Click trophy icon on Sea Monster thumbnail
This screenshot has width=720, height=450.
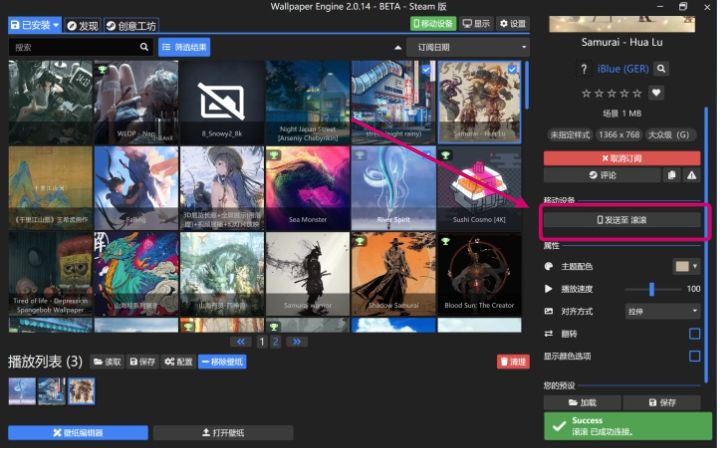(274, 155)
